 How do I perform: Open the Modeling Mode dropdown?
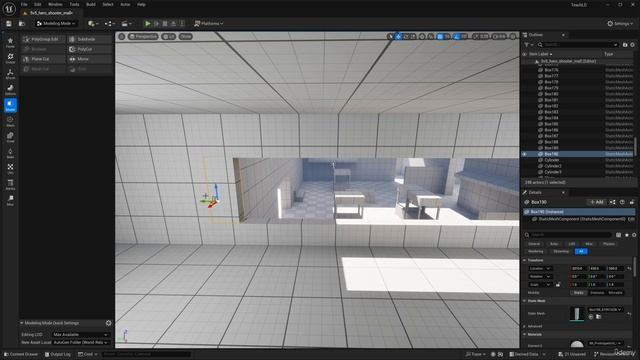56,24
